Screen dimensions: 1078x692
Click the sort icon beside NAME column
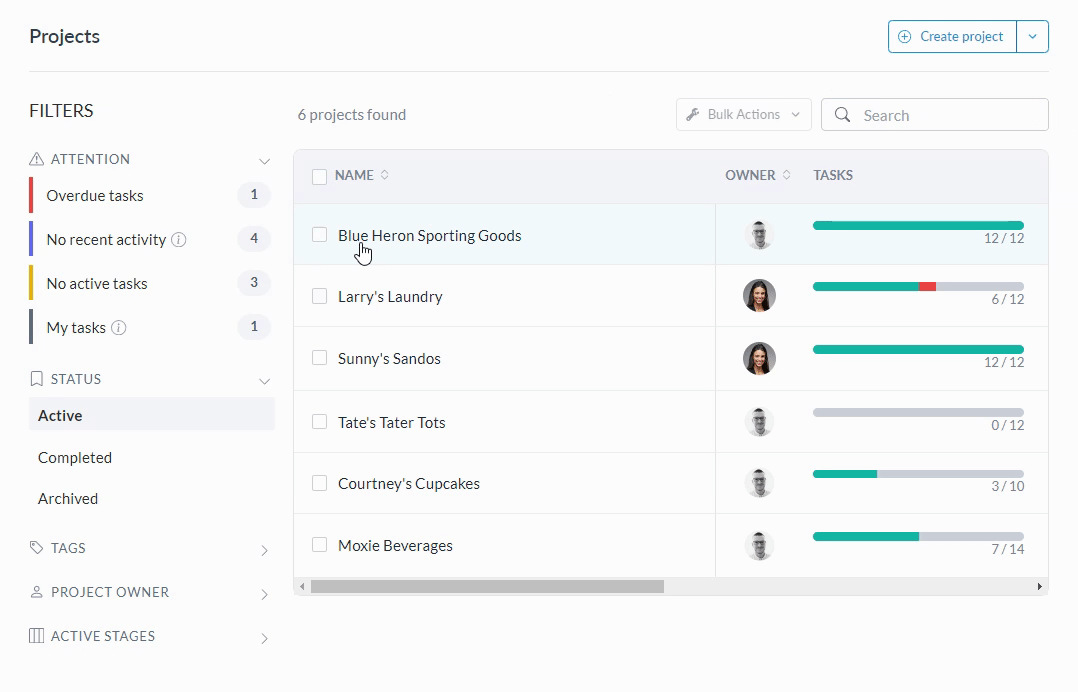[385, 175]
